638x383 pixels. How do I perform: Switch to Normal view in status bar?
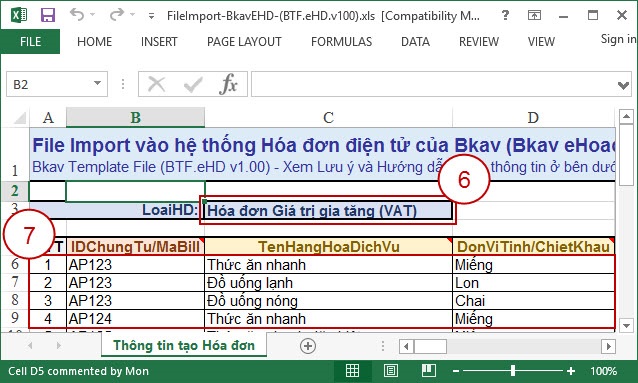tap(352, 371)
